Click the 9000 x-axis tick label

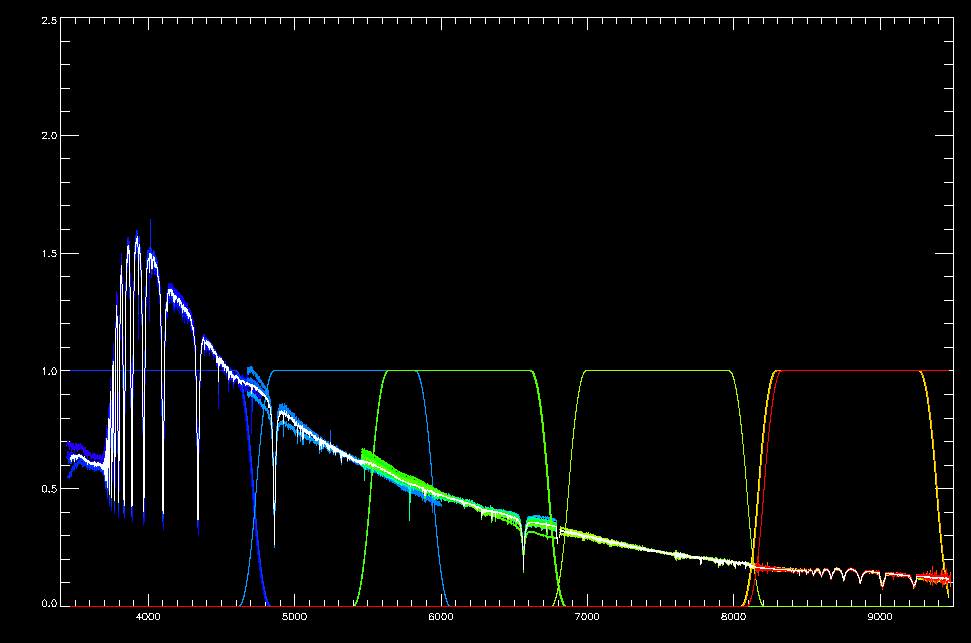(879, 618)
